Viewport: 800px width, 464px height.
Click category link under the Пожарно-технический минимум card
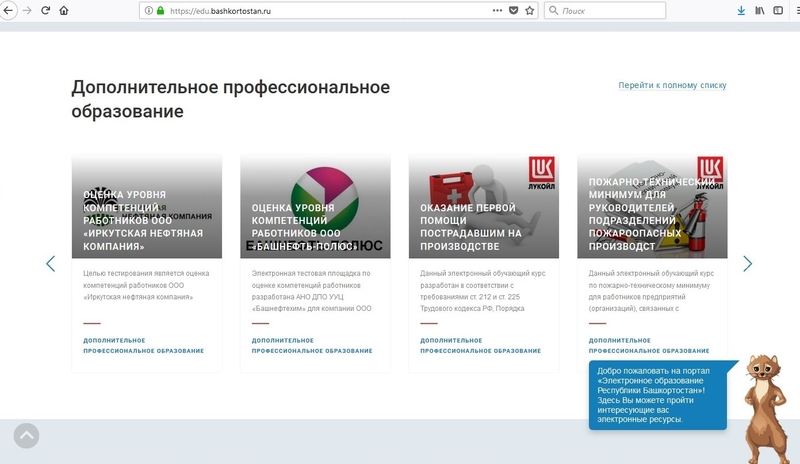tap(649, 346)
